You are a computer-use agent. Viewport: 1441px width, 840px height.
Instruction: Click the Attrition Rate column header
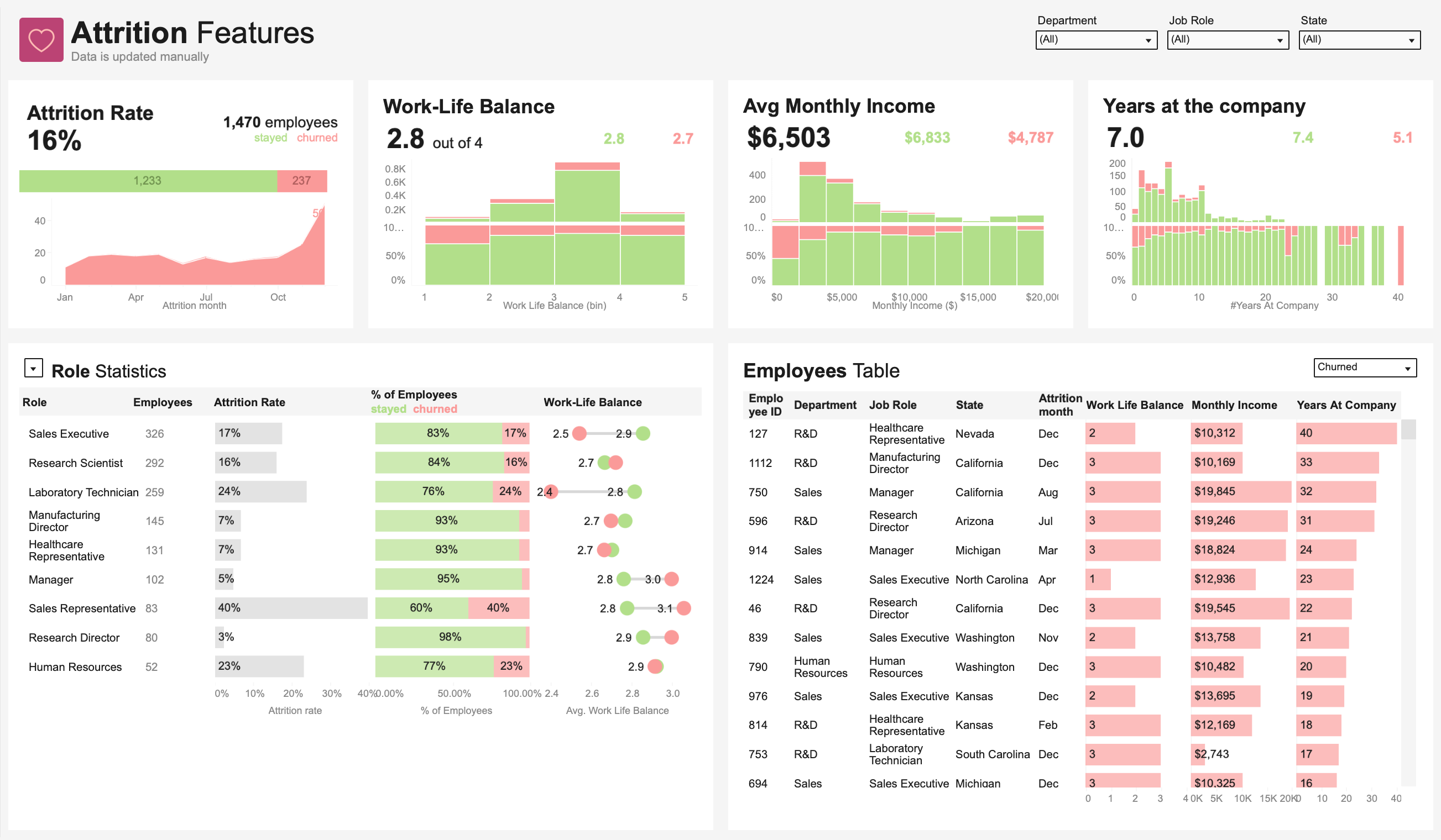[249, 402]
